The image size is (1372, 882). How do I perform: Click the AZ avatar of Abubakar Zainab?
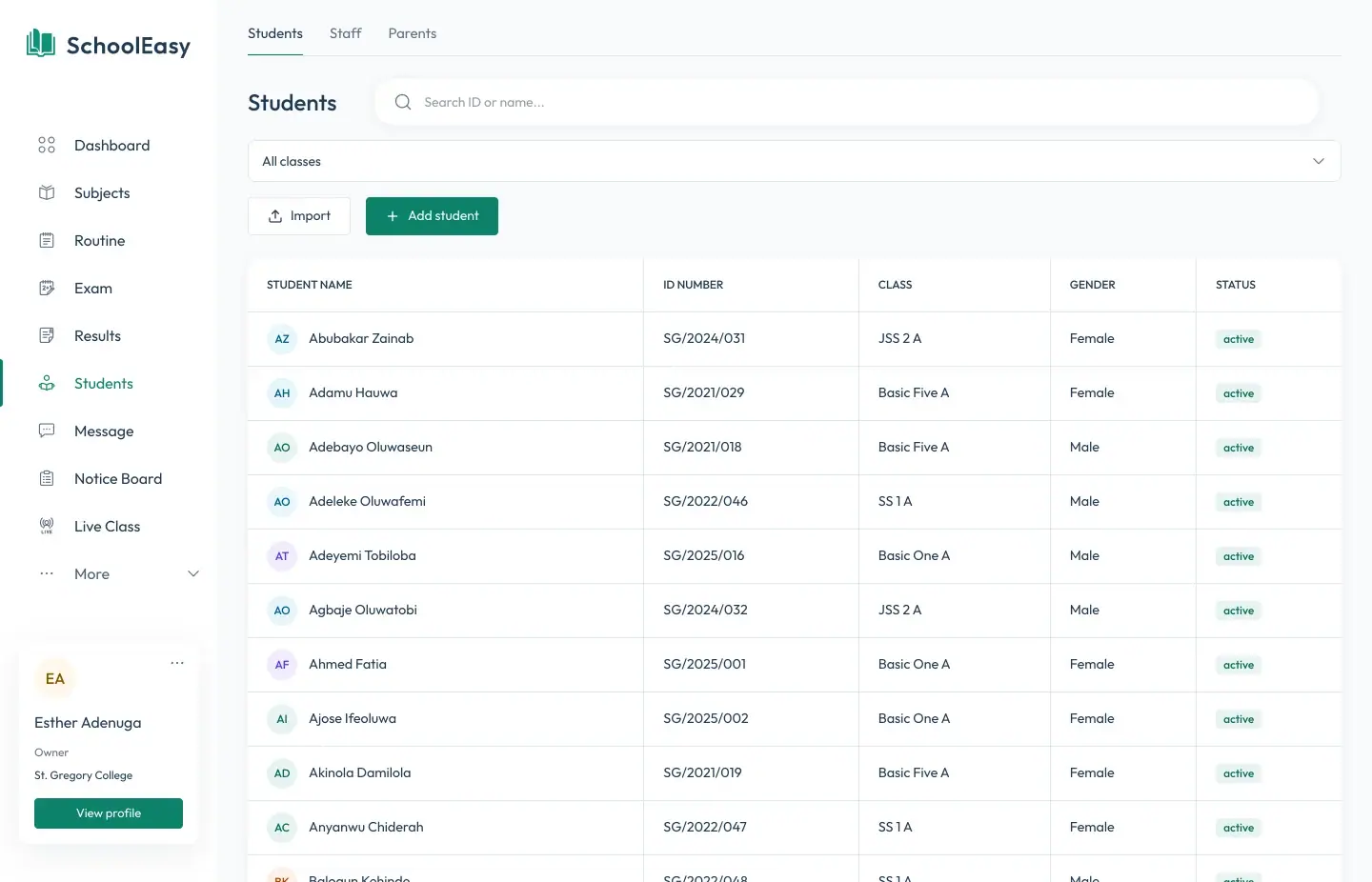[282, 339]
